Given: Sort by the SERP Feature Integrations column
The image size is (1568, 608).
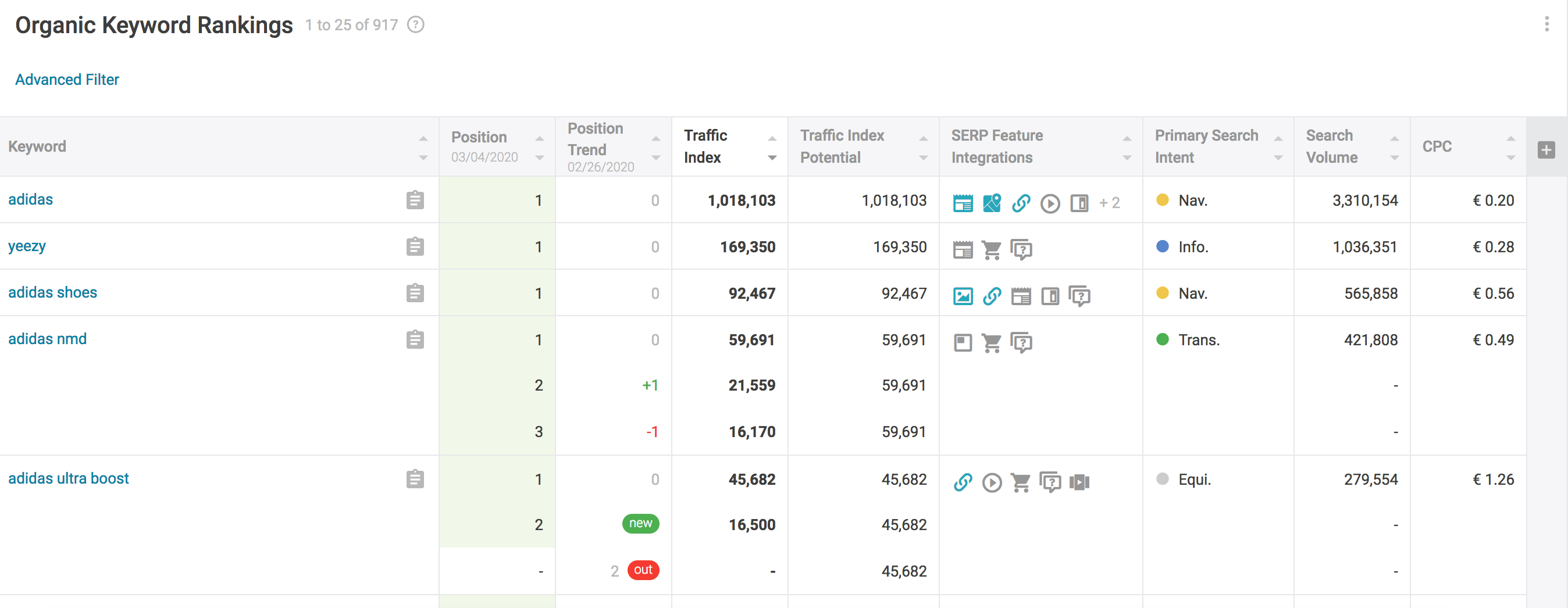Looking at the screenshot, I should point(1127,148).
